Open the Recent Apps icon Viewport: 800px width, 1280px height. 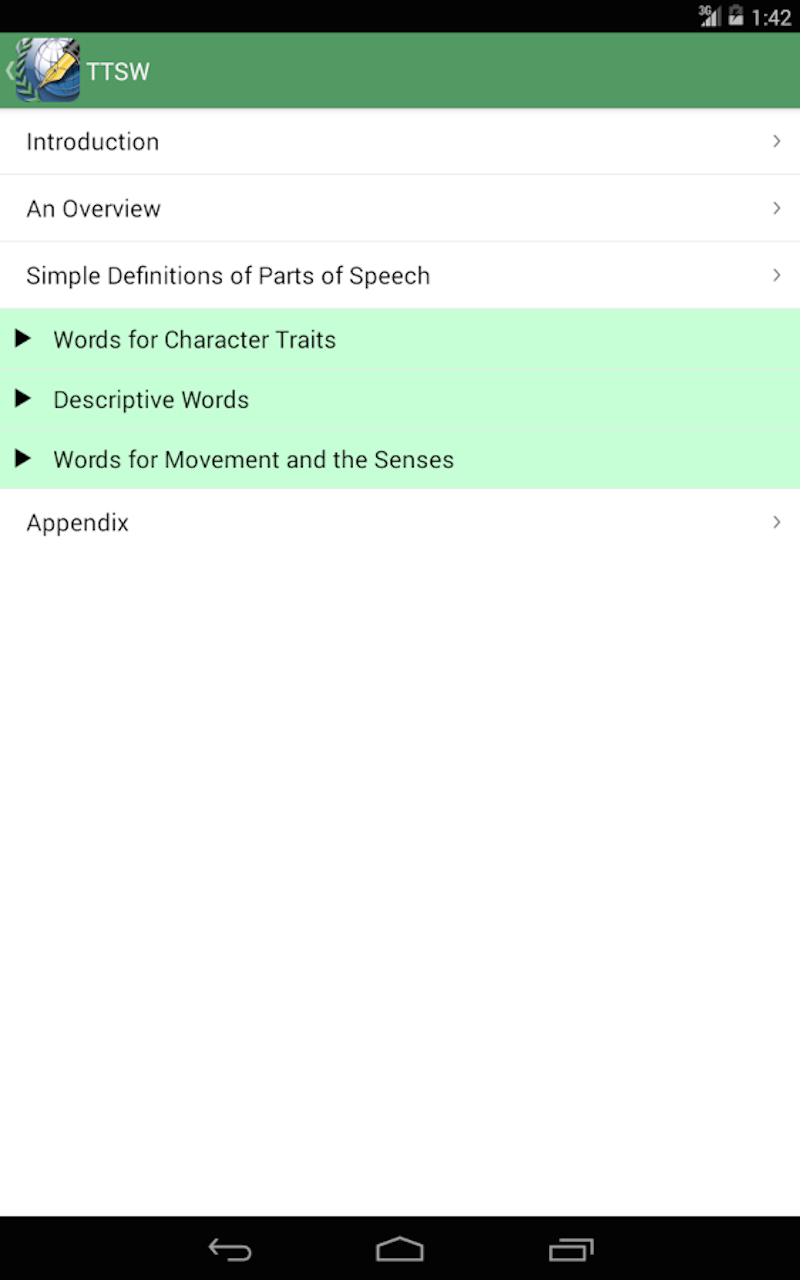(571, 1249)
